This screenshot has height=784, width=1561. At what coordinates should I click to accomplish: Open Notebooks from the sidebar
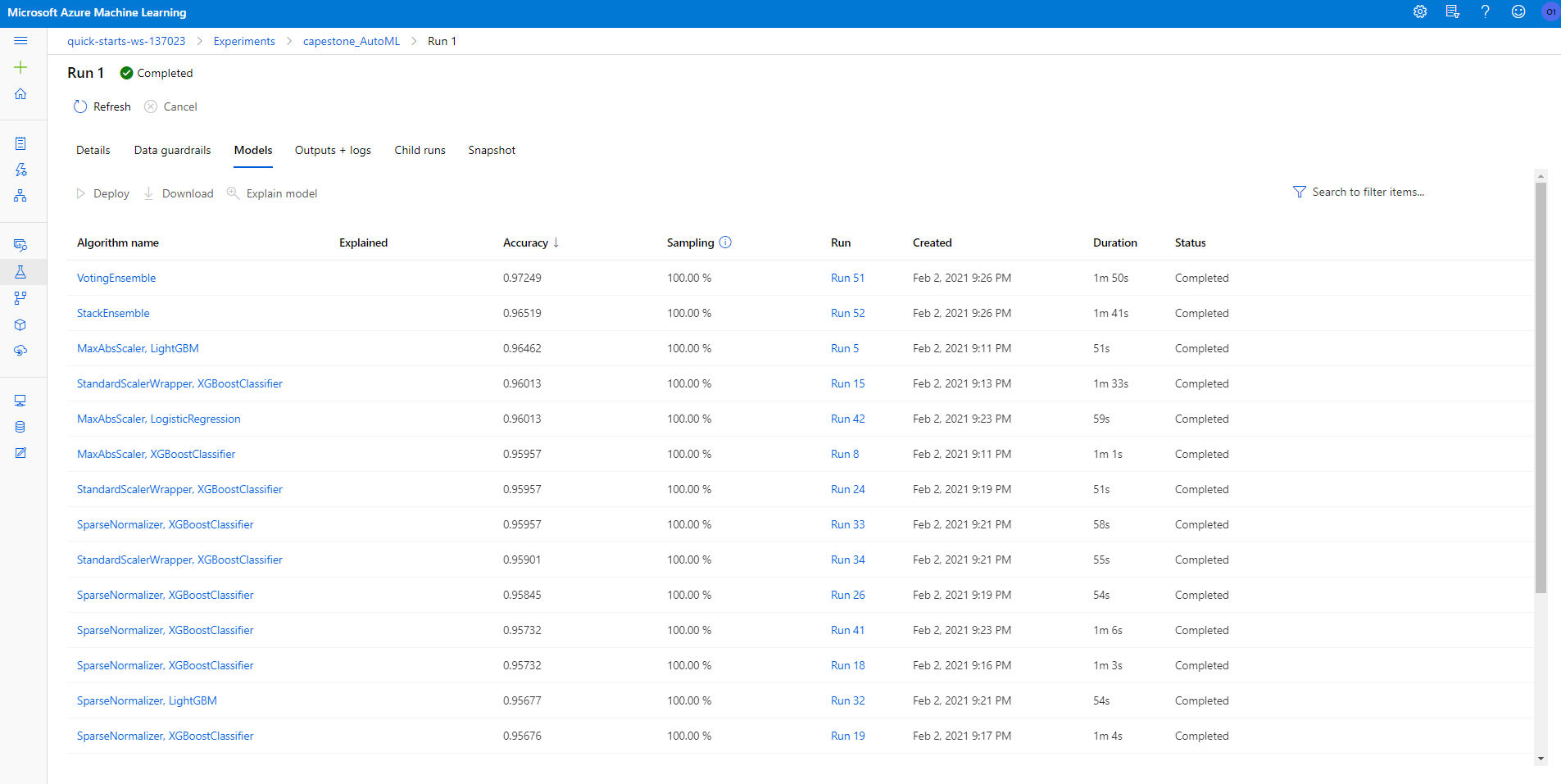click(x=20, y=143)
